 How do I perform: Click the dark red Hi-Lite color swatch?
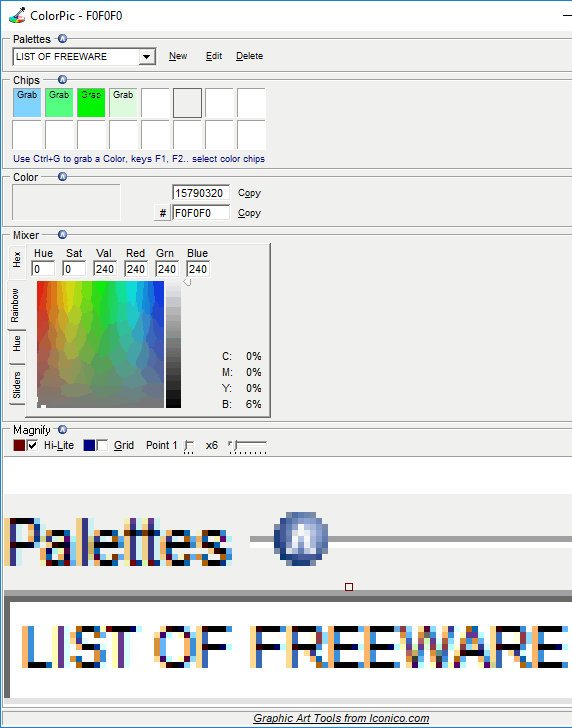[19, 446]
